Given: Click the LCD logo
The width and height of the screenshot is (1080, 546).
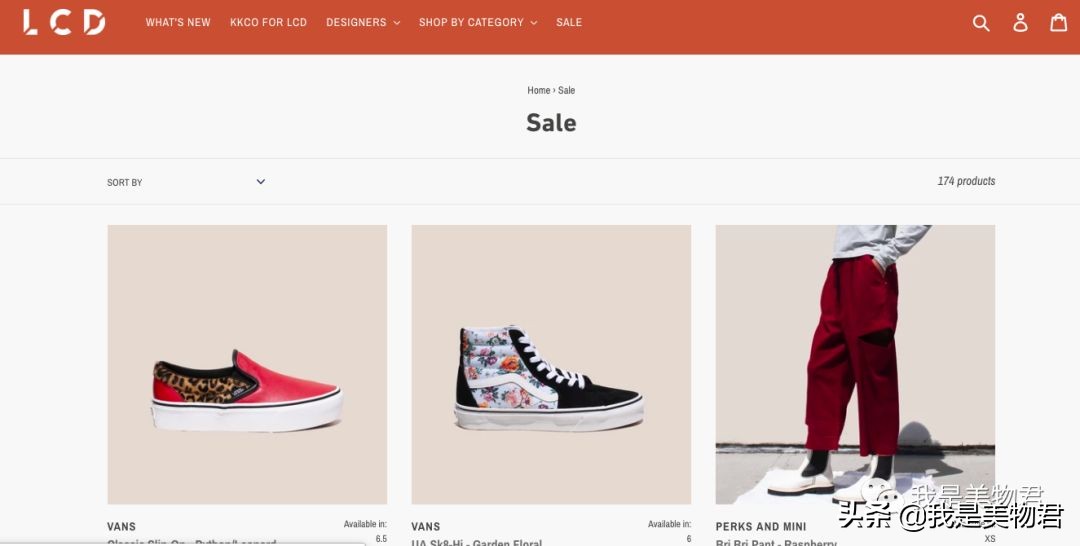Looking at the screenshot, I should [x=64, y=22].
